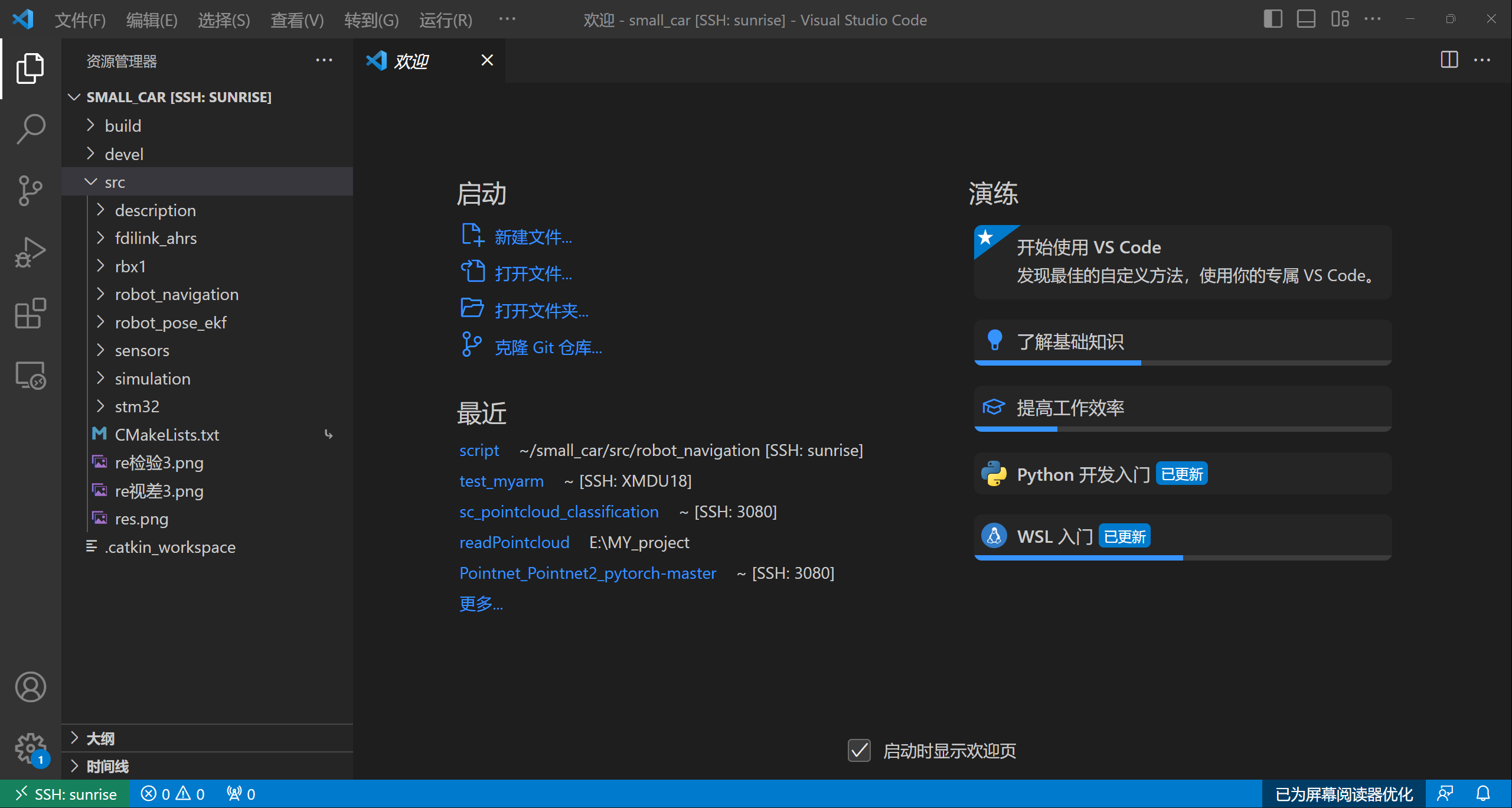Open recent script workspace link

(x=479, y=450)
